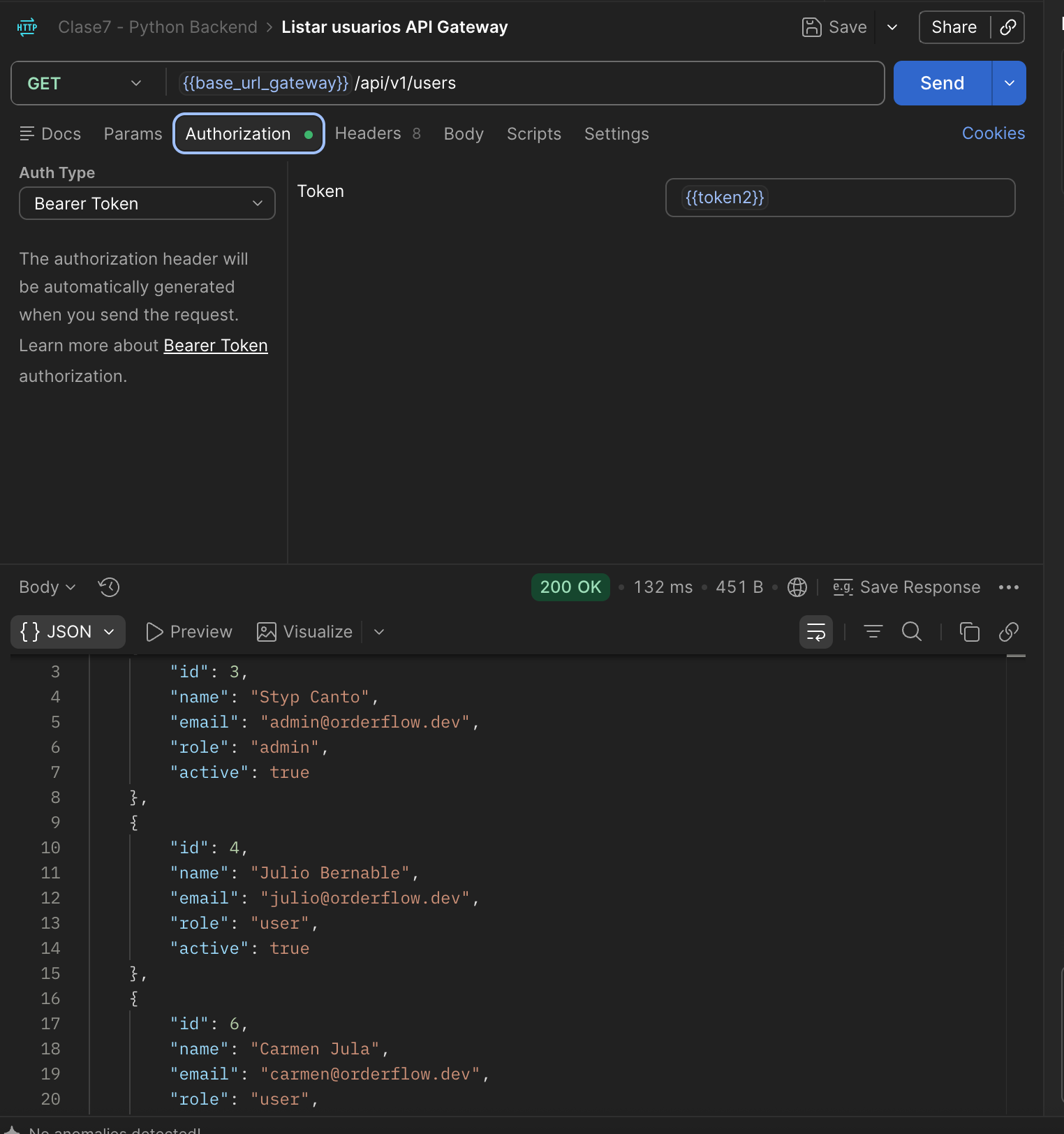
Task: Click the filter response icon
Action: [x=873, y=632]
